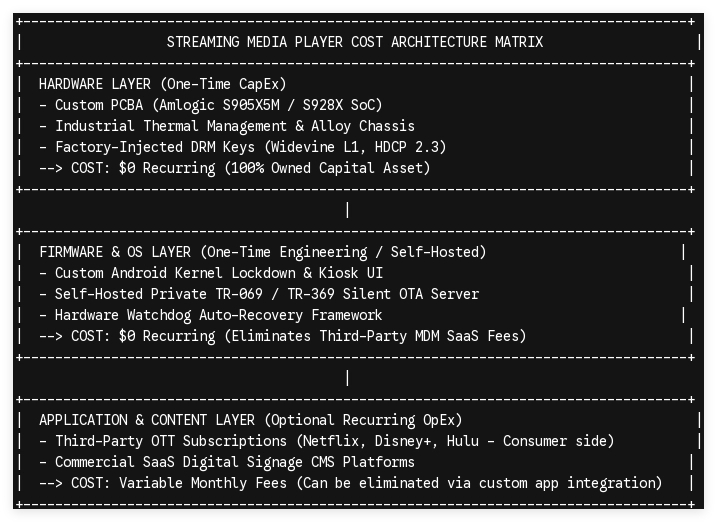Click the Variable Monthly Fees cost line

pos(350,484)
